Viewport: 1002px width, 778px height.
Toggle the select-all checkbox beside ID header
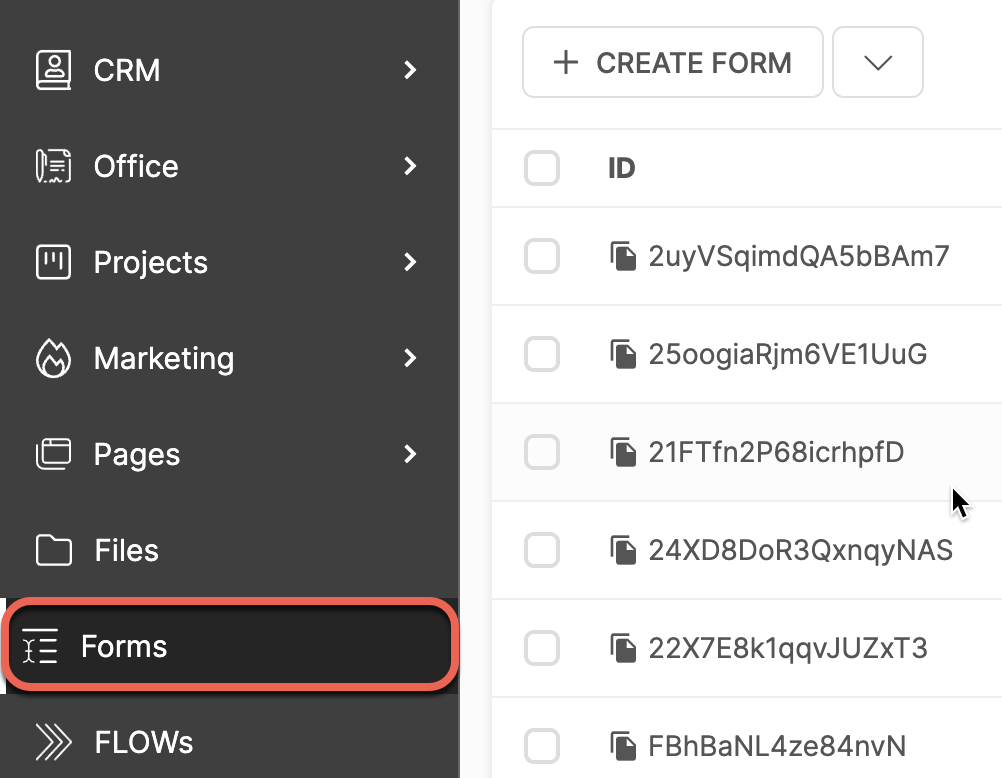(542, 168)
